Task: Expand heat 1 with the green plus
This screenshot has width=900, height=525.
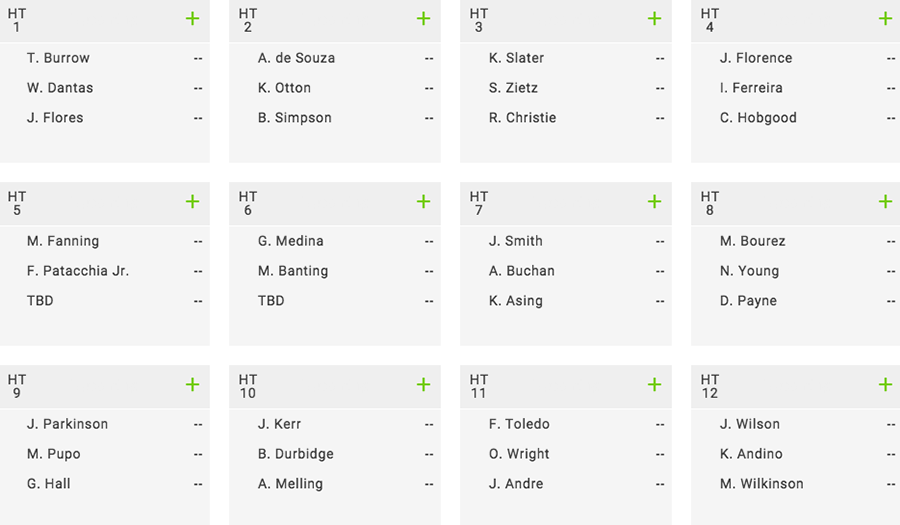Action: 192,19
